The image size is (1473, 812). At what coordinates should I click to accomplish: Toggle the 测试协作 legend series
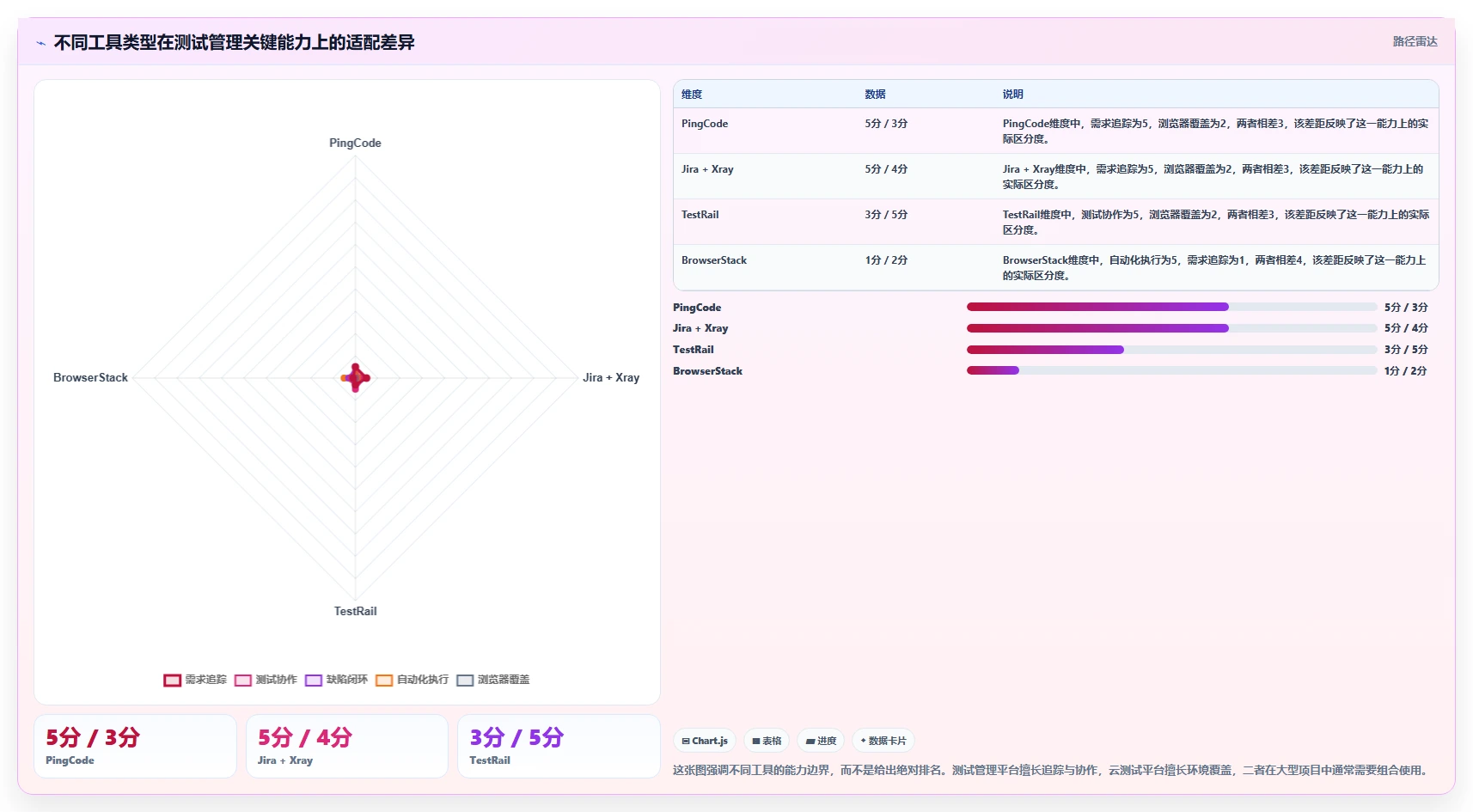point(266,680)
